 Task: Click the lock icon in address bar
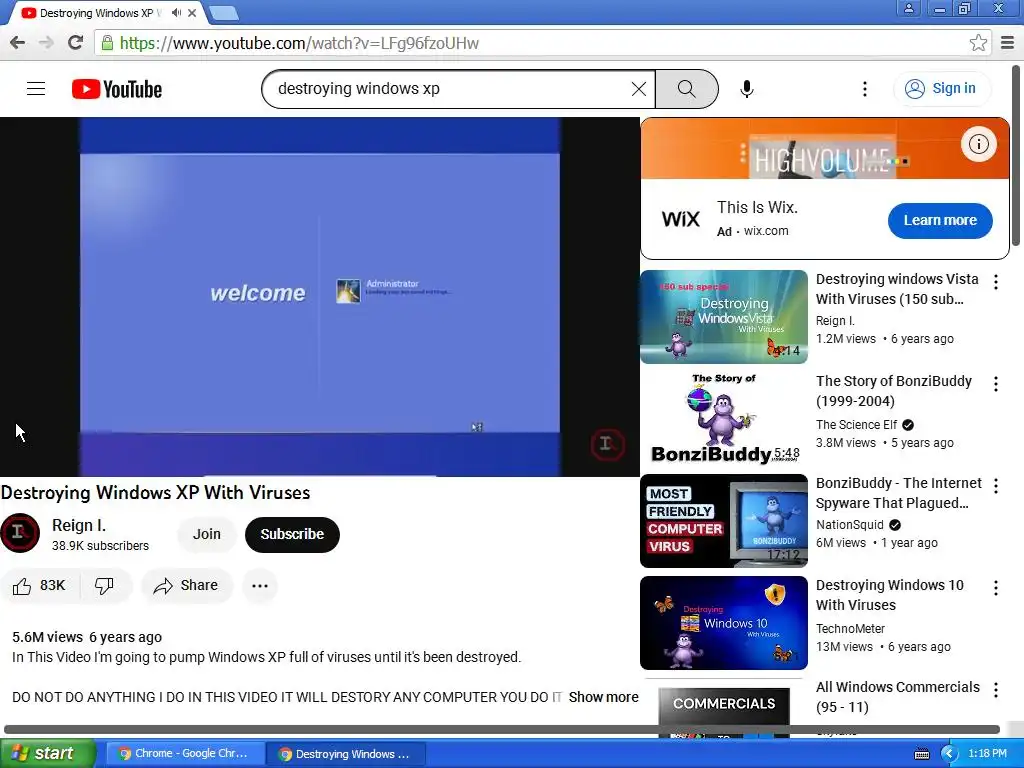107,43
